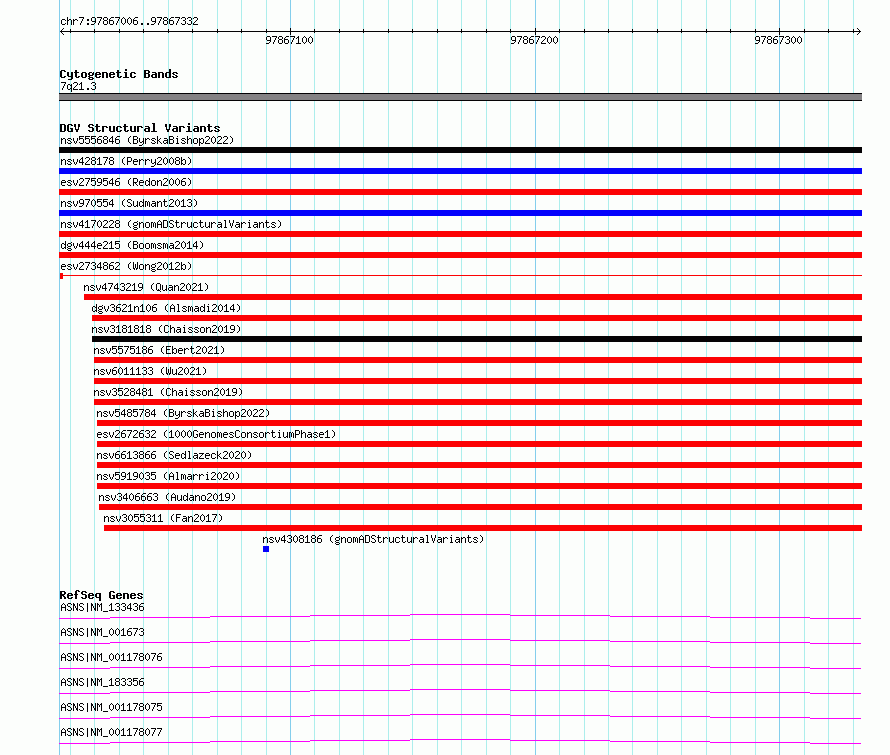The image size is (890, 755).
Task: Open the nsv4170228 gnomADStructuralVariants label
Action: point(171,224)
